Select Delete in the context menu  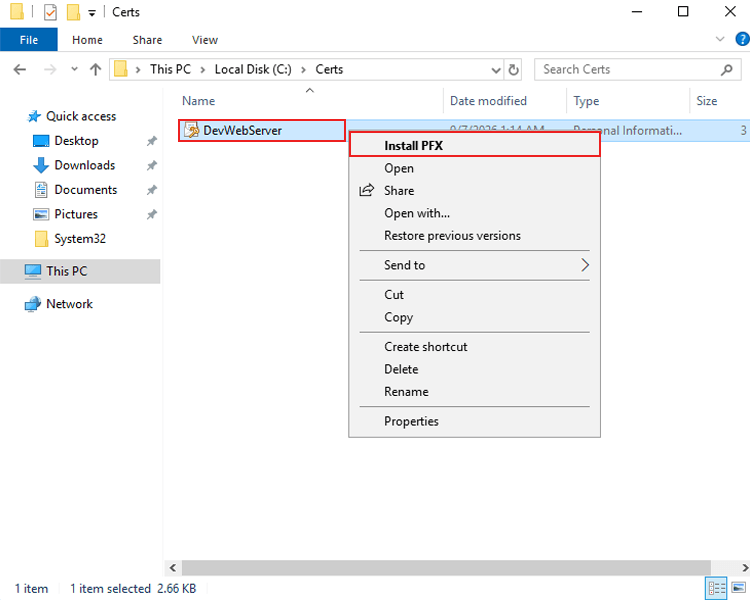coord(474,369)
